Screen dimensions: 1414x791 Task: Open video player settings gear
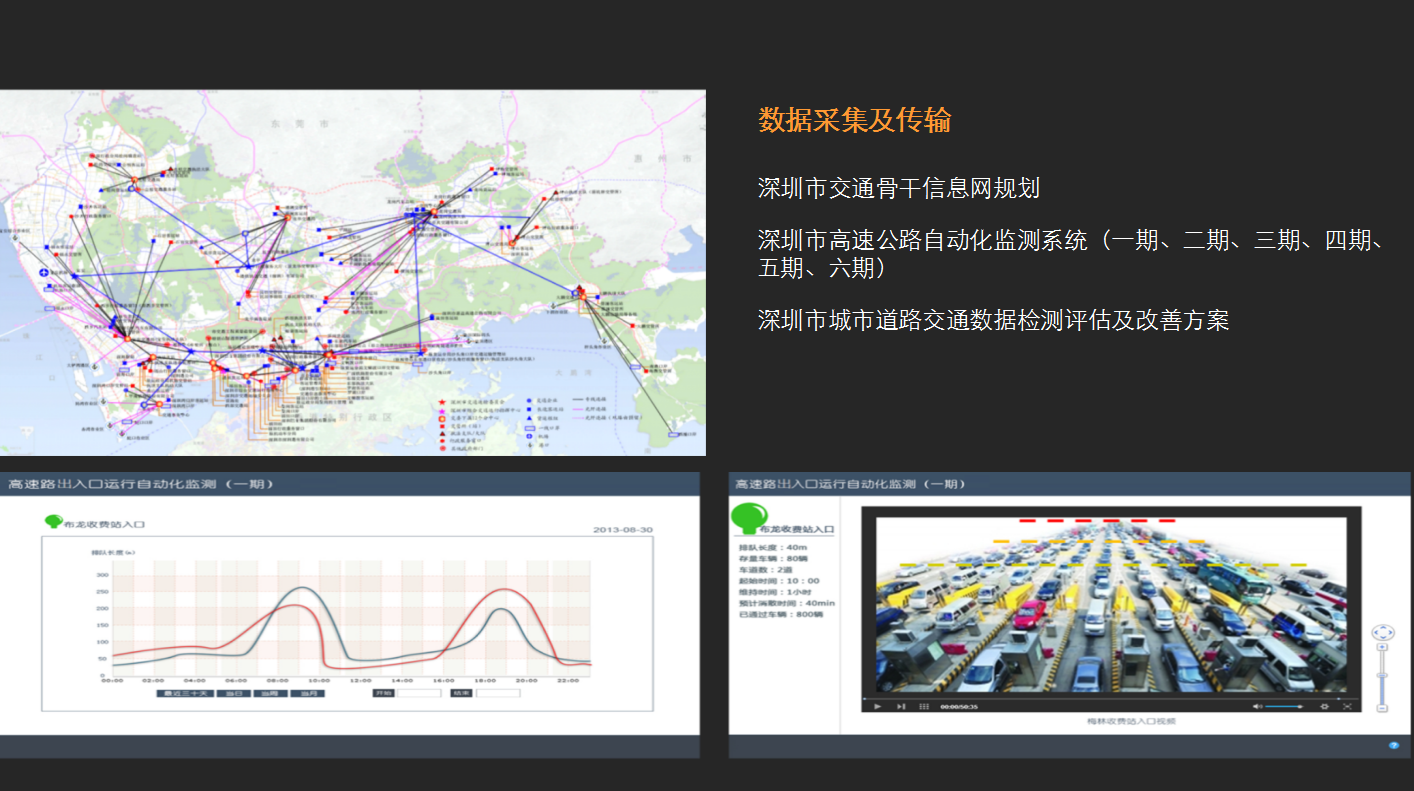pyautogui.click(x=1324, y=706)
